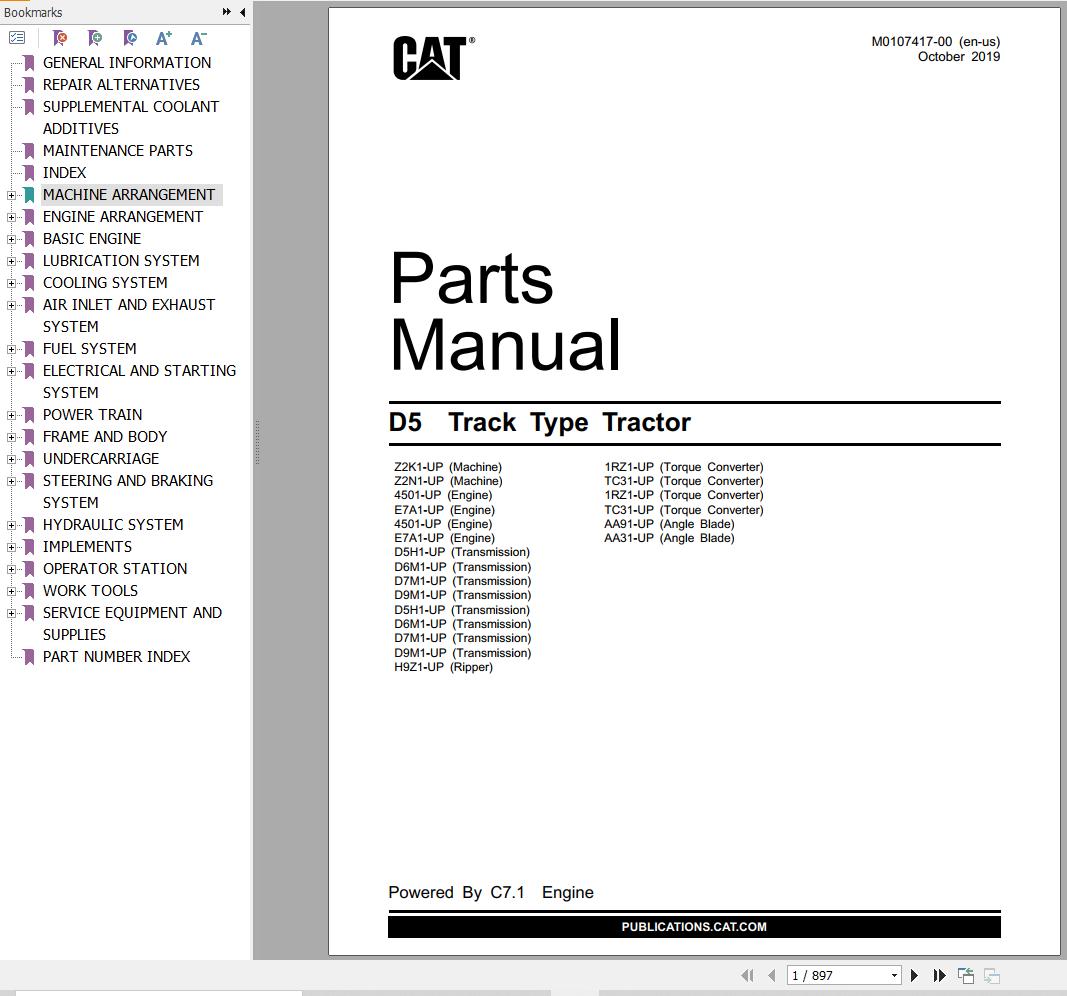Select the WORK TOOLS bookmark label

91,591
